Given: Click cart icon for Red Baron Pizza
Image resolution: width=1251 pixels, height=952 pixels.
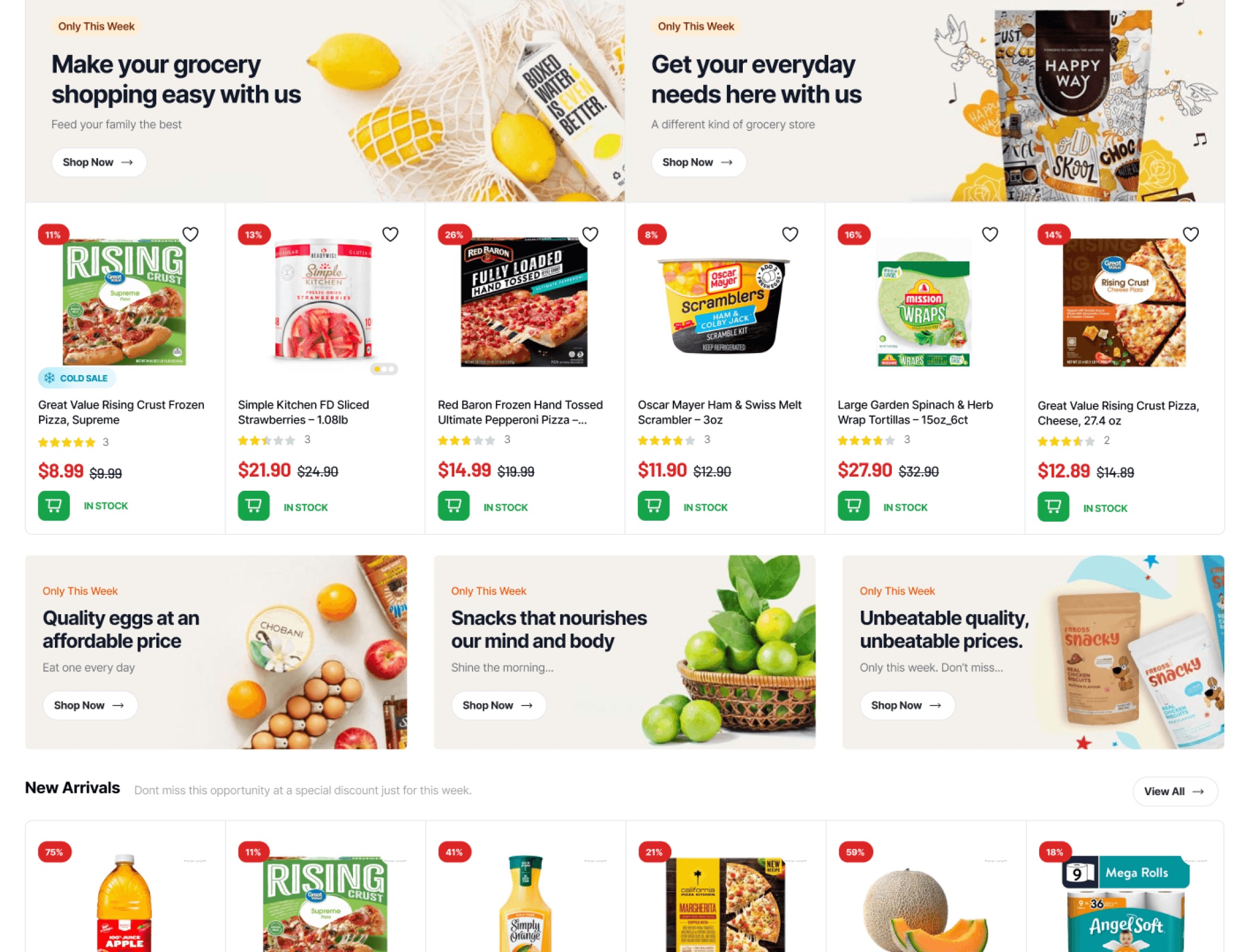Looking at the screenshot, I should coord(454,505).
